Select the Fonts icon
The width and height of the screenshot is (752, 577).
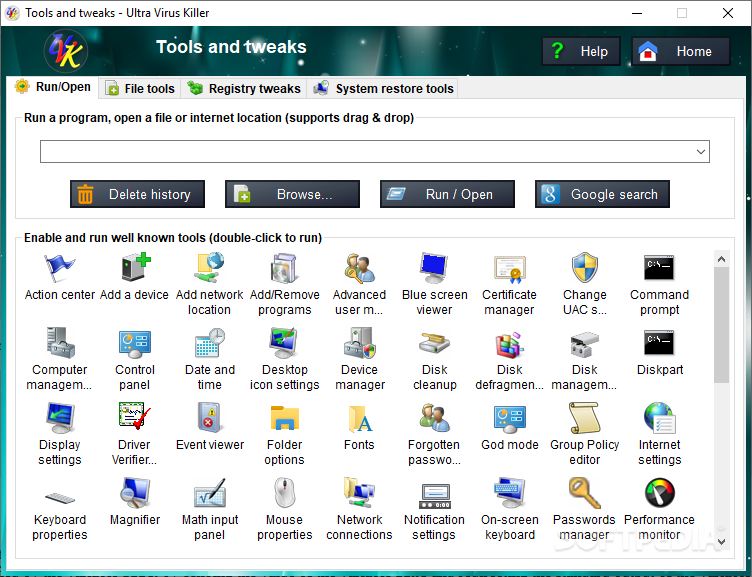pyautogui.click(x=360, y=418)
